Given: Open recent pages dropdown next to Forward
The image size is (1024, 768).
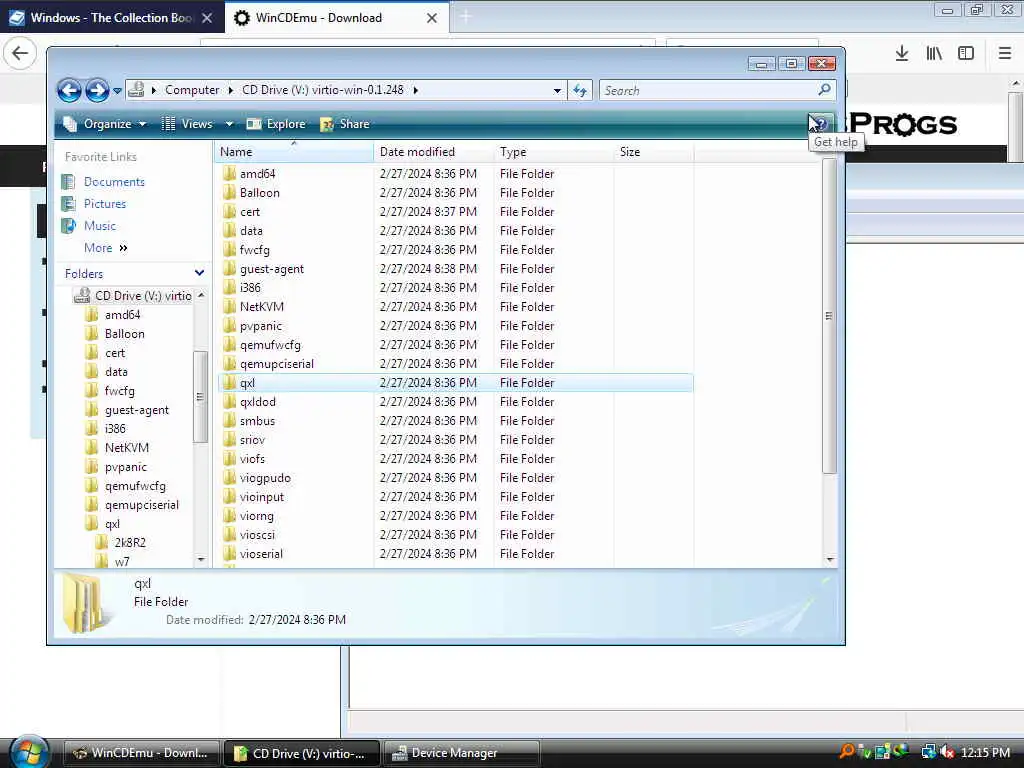Looking at the screenshot, I should (118, 91).
